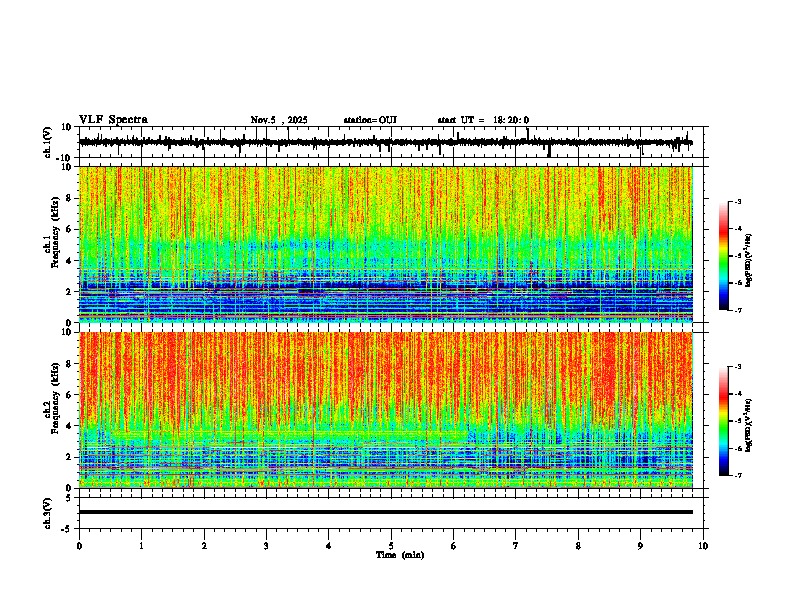The width and height of the screenshot is (792, 612).
Task: Click the "1" tick on the time axis
Action: coord(141,546)
